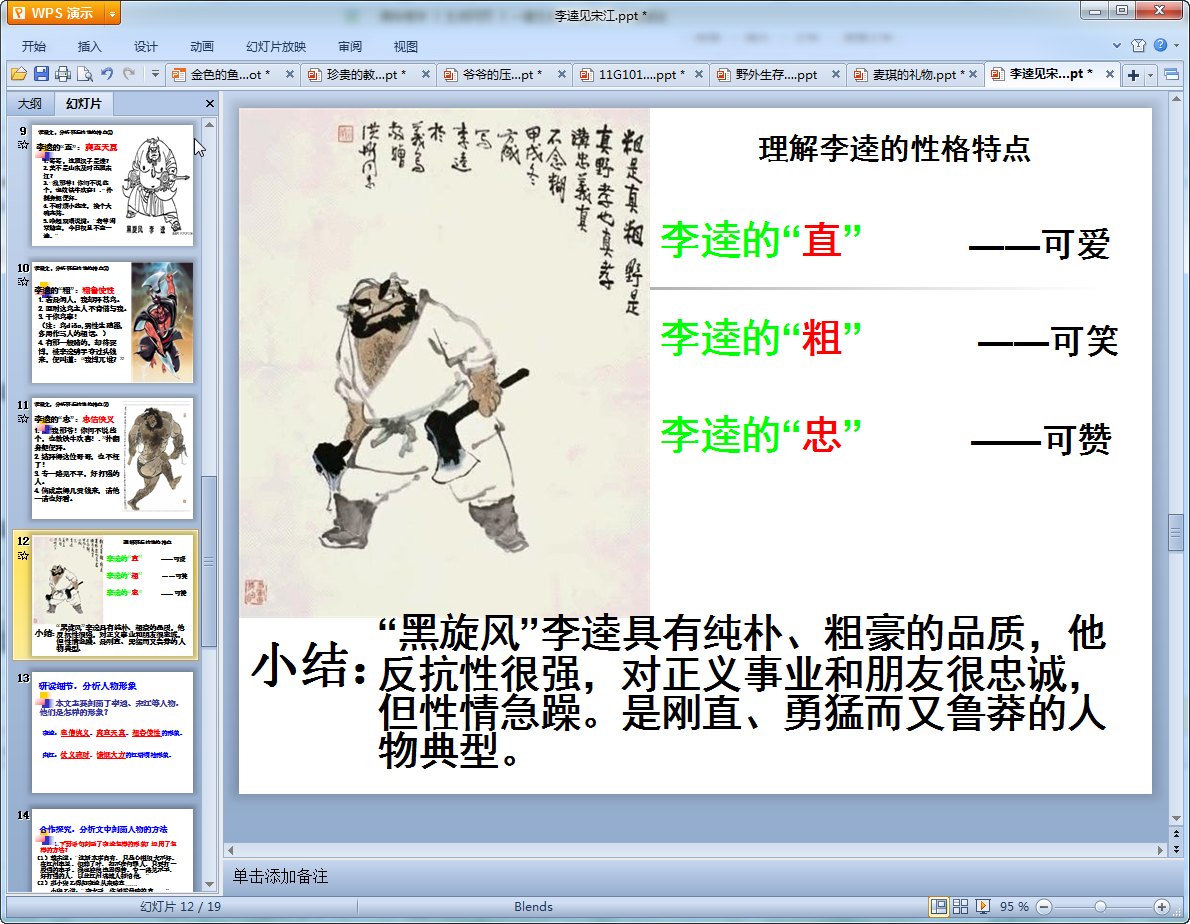Zoom out with the minus button
Screen dimensions: 1190x924
coord(1044,907)
